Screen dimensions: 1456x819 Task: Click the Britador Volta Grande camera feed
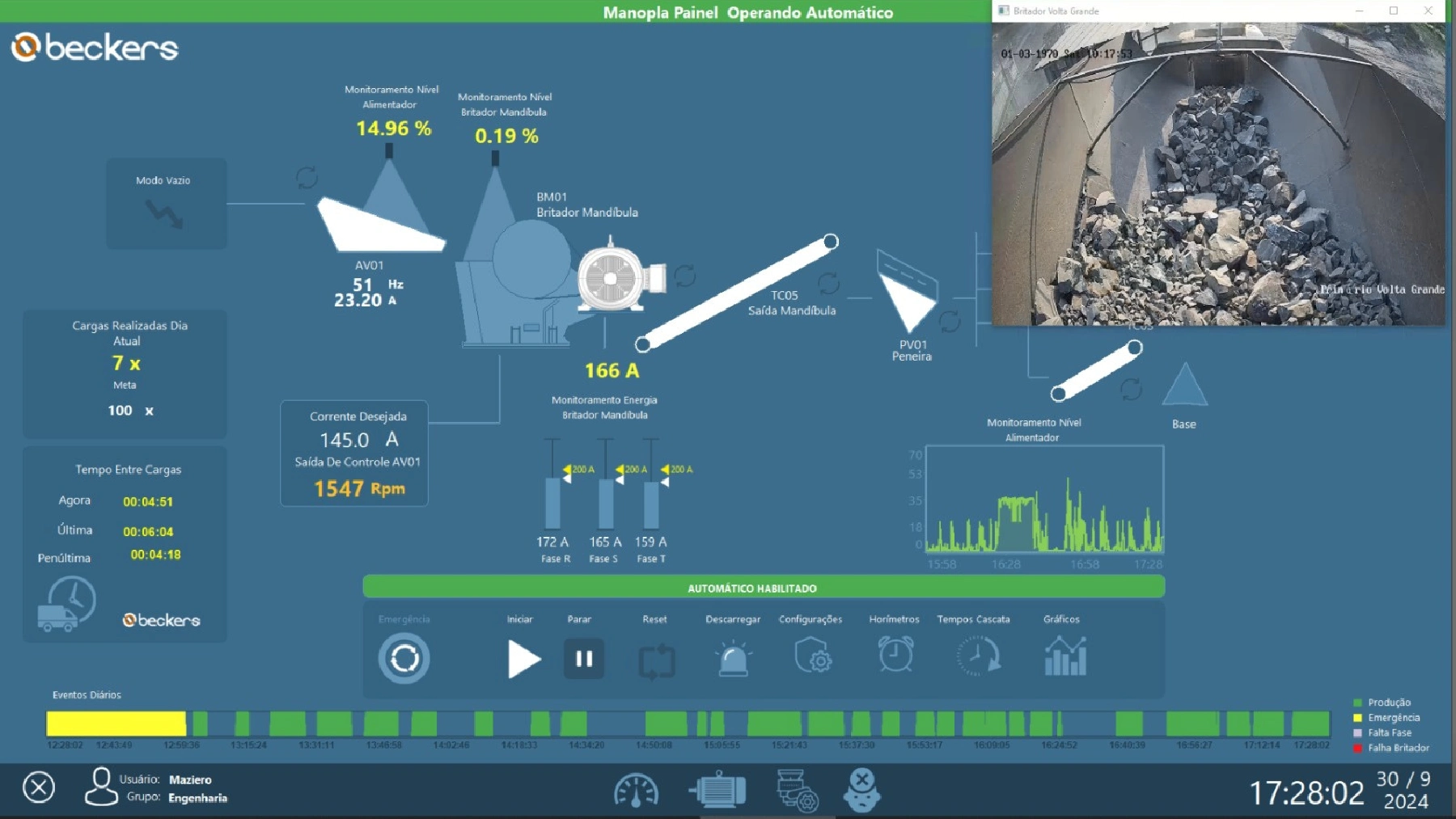click(1218, 174)
